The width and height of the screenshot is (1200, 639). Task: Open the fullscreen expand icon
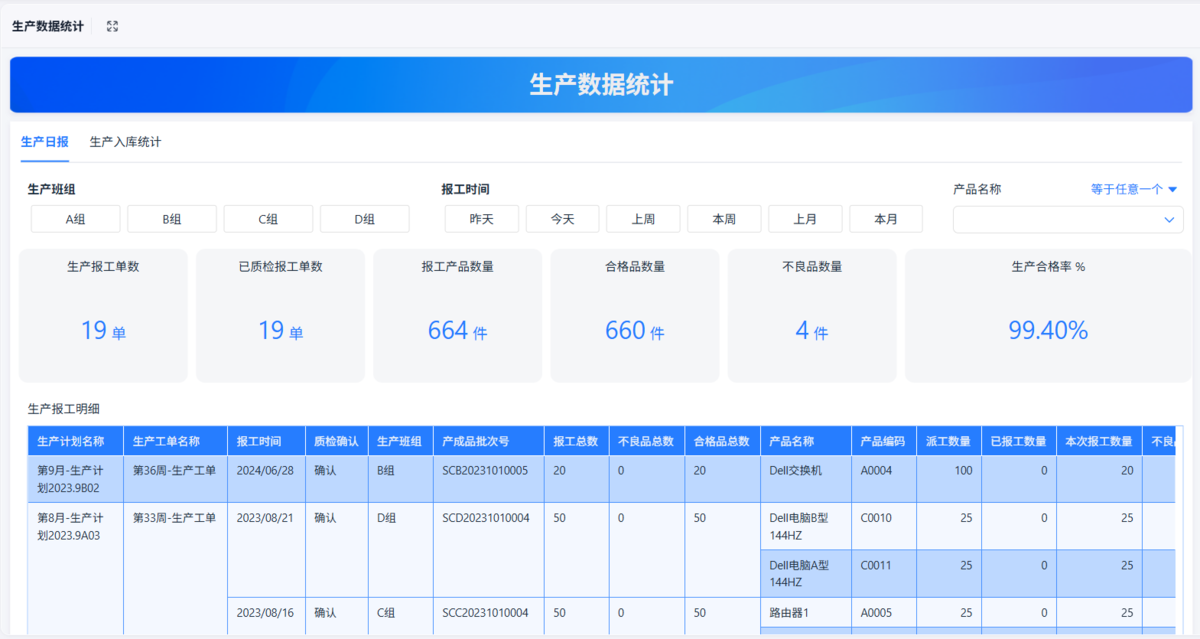[112, 27]
